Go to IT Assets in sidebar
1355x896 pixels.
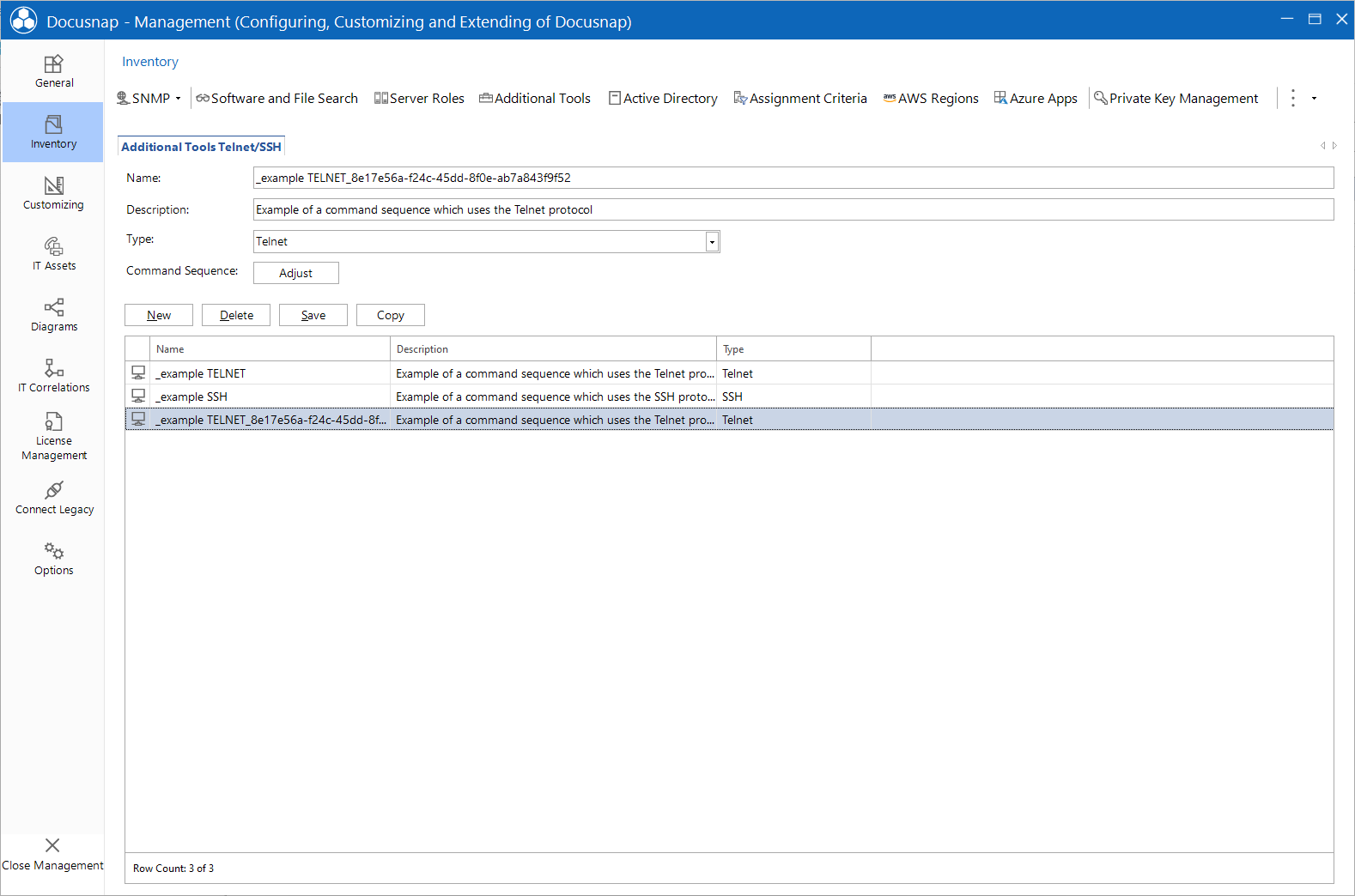53,254
